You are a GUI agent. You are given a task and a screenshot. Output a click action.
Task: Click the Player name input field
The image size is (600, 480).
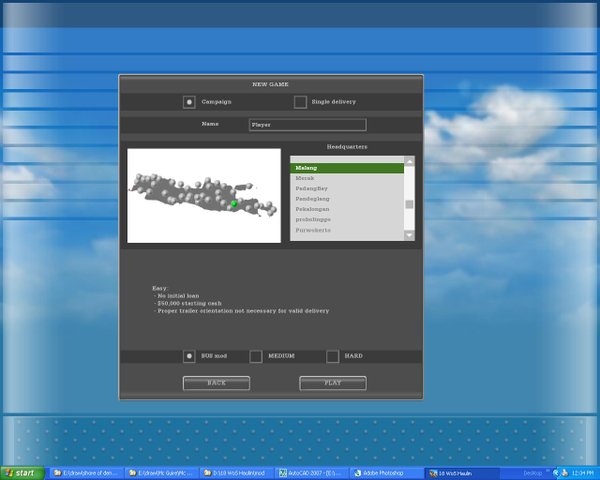pyautogui.click(x=307, y=125)
